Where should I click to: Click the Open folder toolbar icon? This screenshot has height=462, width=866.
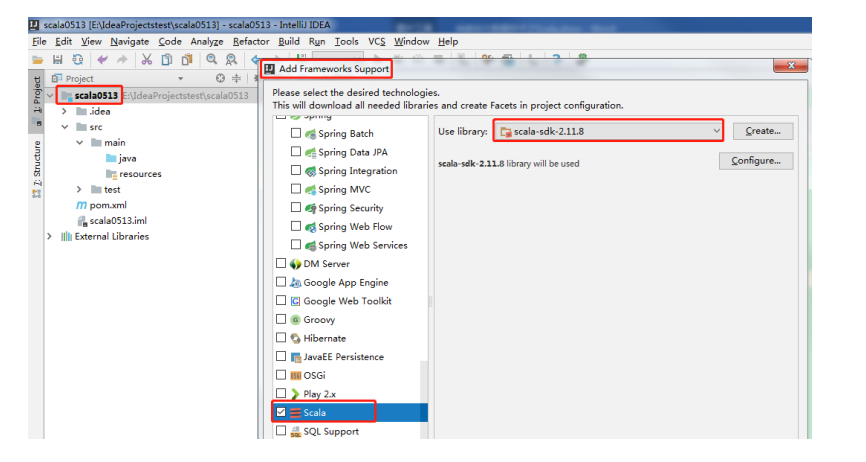[x=38, y=60]
